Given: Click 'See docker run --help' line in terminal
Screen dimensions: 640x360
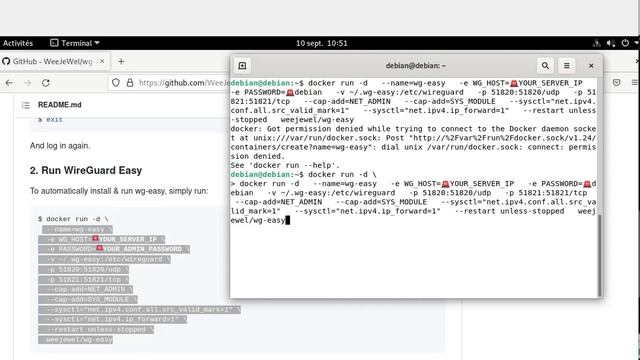Looking at the screenshot, I should coord(285,165).
